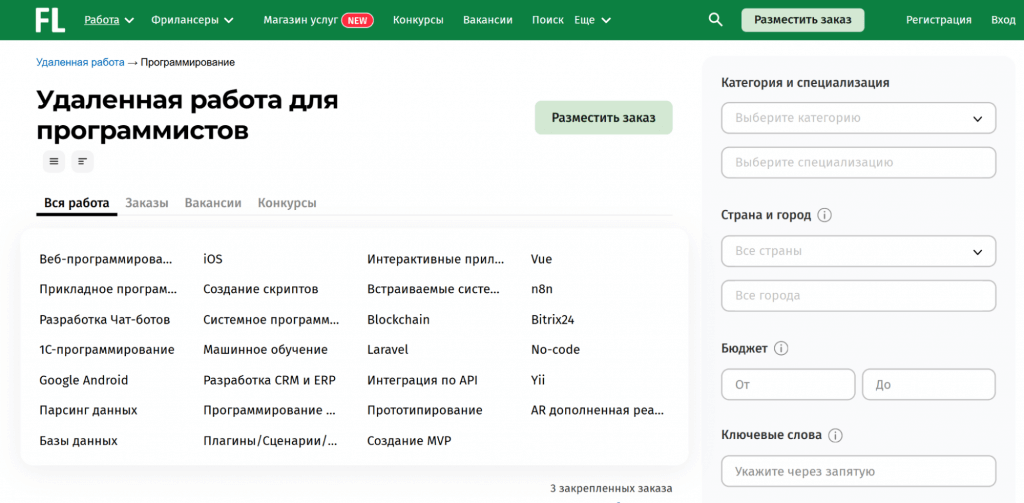Select the Конкурсы tab below heading

pyautogui.click(x=287, y=203)
